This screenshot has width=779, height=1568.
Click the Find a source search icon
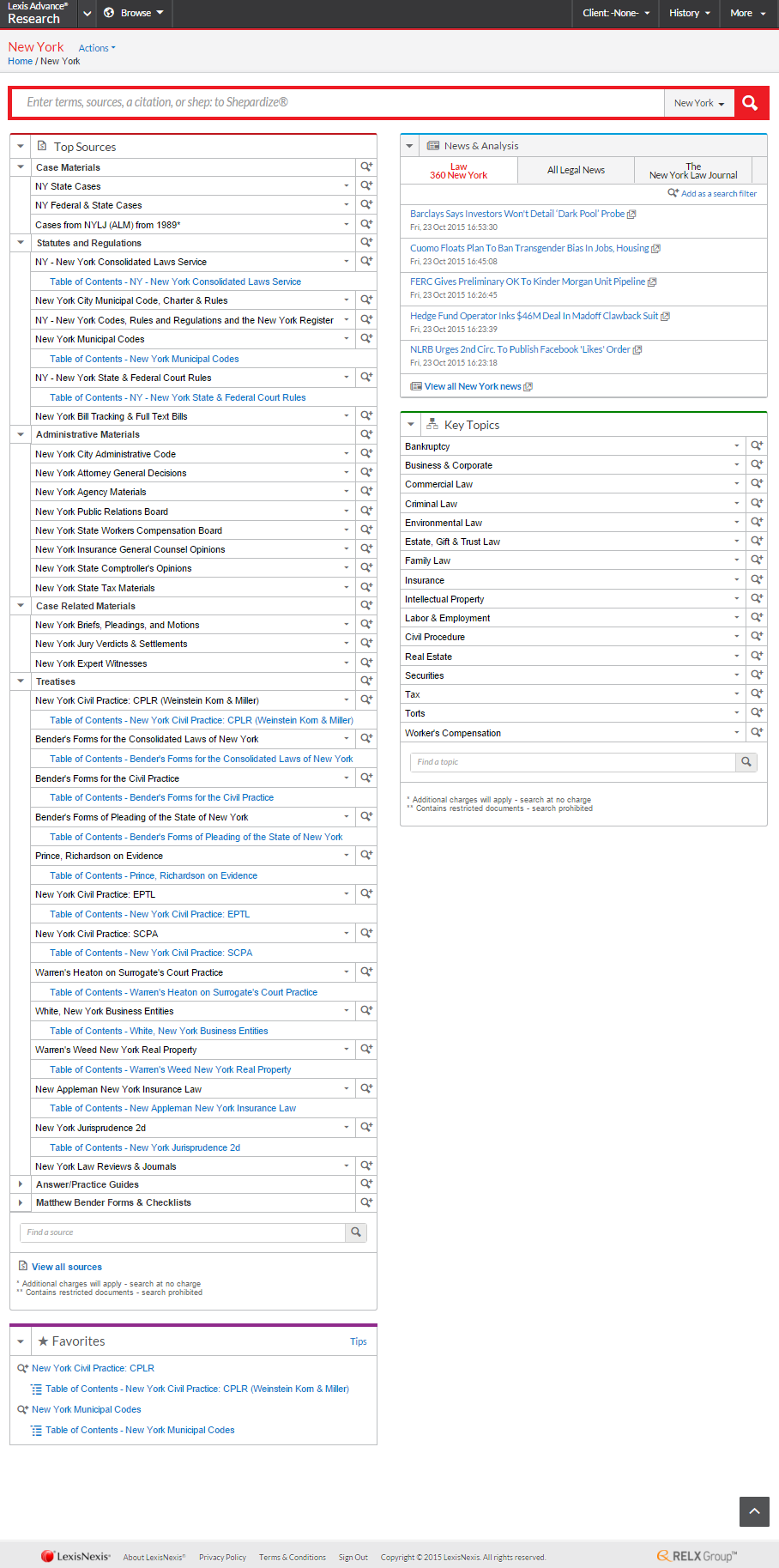click(x=356, y=1232)
